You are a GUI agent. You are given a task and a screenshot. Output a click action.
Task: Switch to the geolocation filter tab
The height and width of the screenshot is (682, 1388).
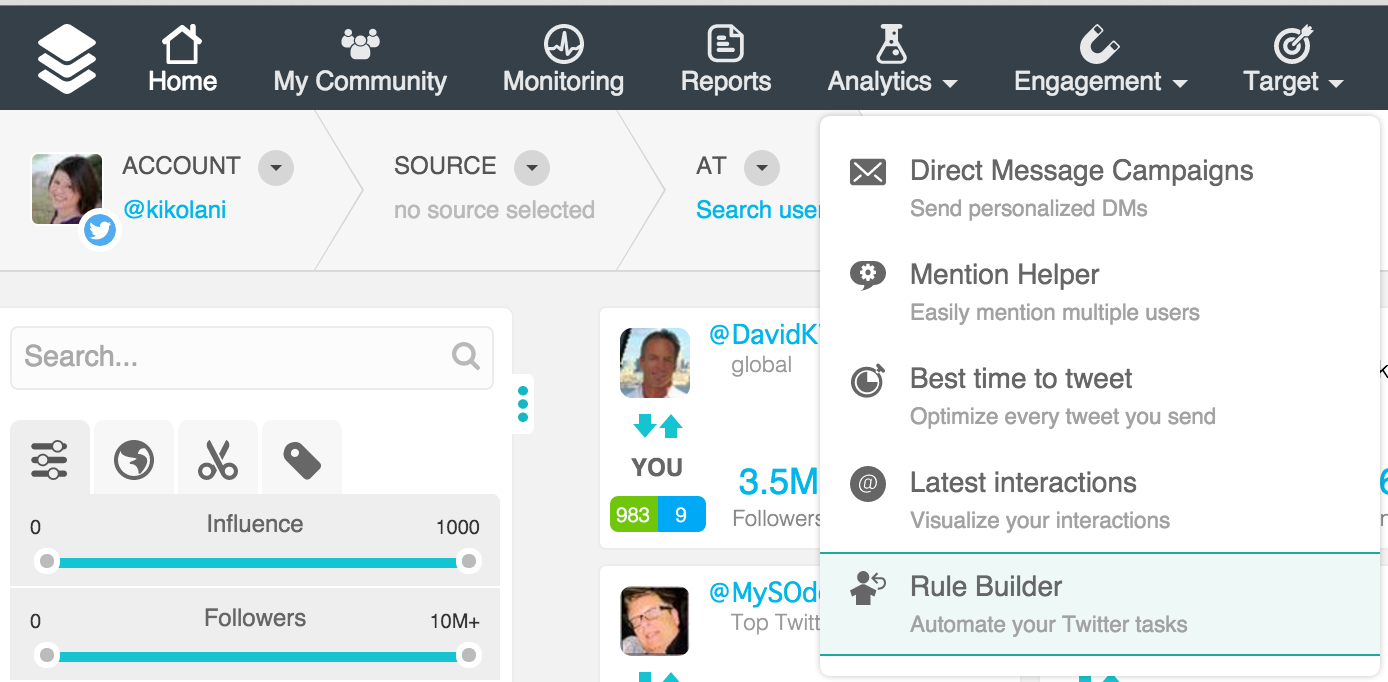133,457
